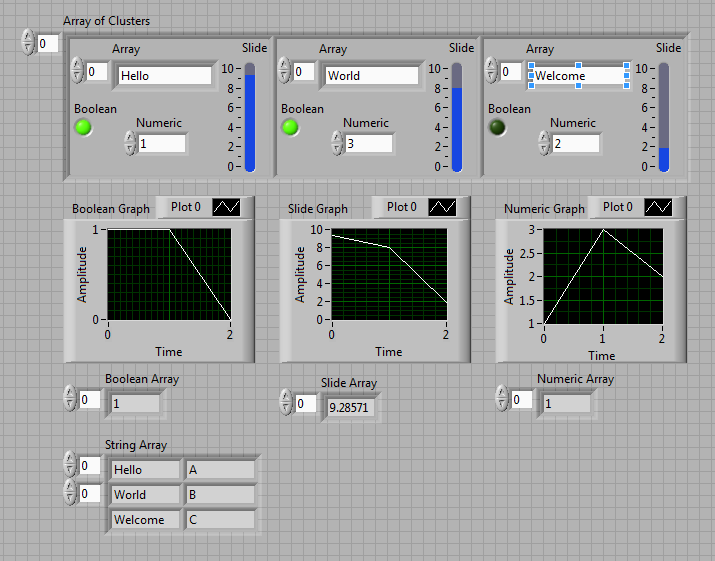Click the String Array cell A

point(220,470)
